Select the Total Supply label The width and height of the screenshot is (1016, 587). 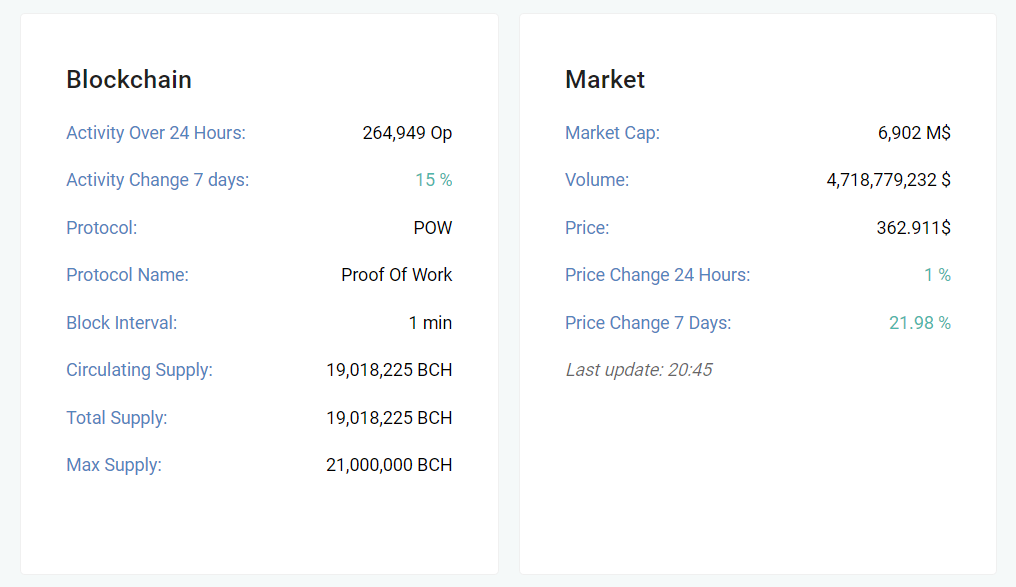click(x=117, y=418)
